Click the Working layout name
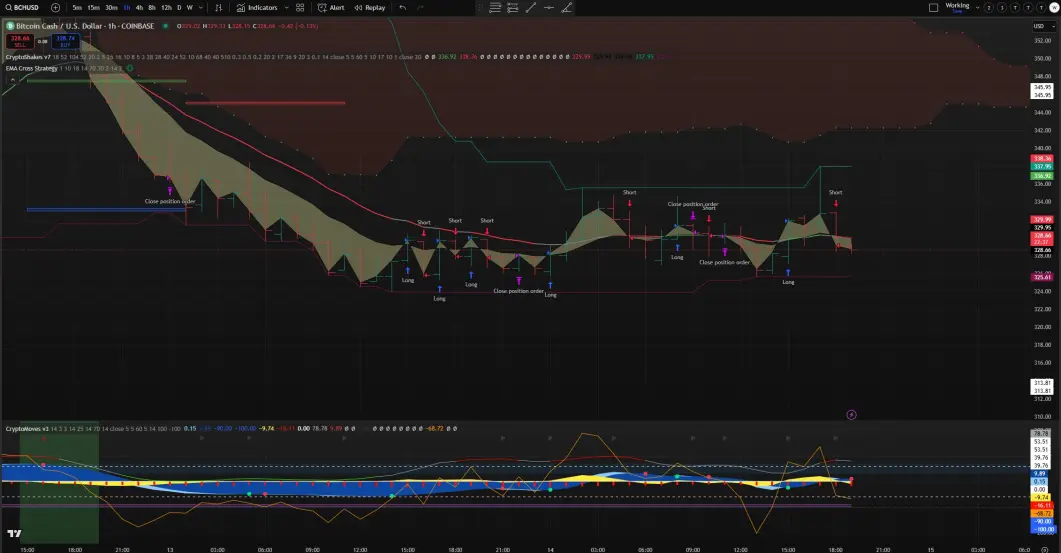This screenshot has width=1061, height=553. point(957,5)
